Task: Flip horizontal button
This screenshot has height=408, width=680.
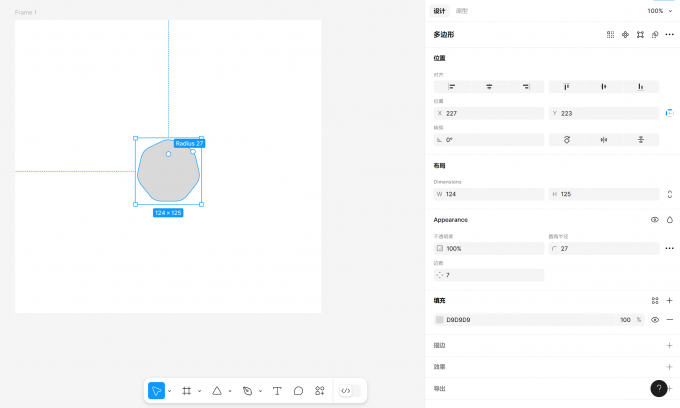Action: 604,140
